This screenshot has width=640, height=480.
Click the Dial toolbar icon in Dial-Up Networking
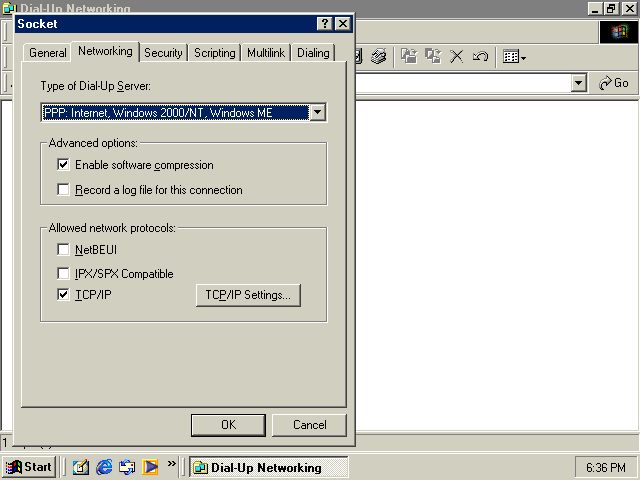click(379, 56)
